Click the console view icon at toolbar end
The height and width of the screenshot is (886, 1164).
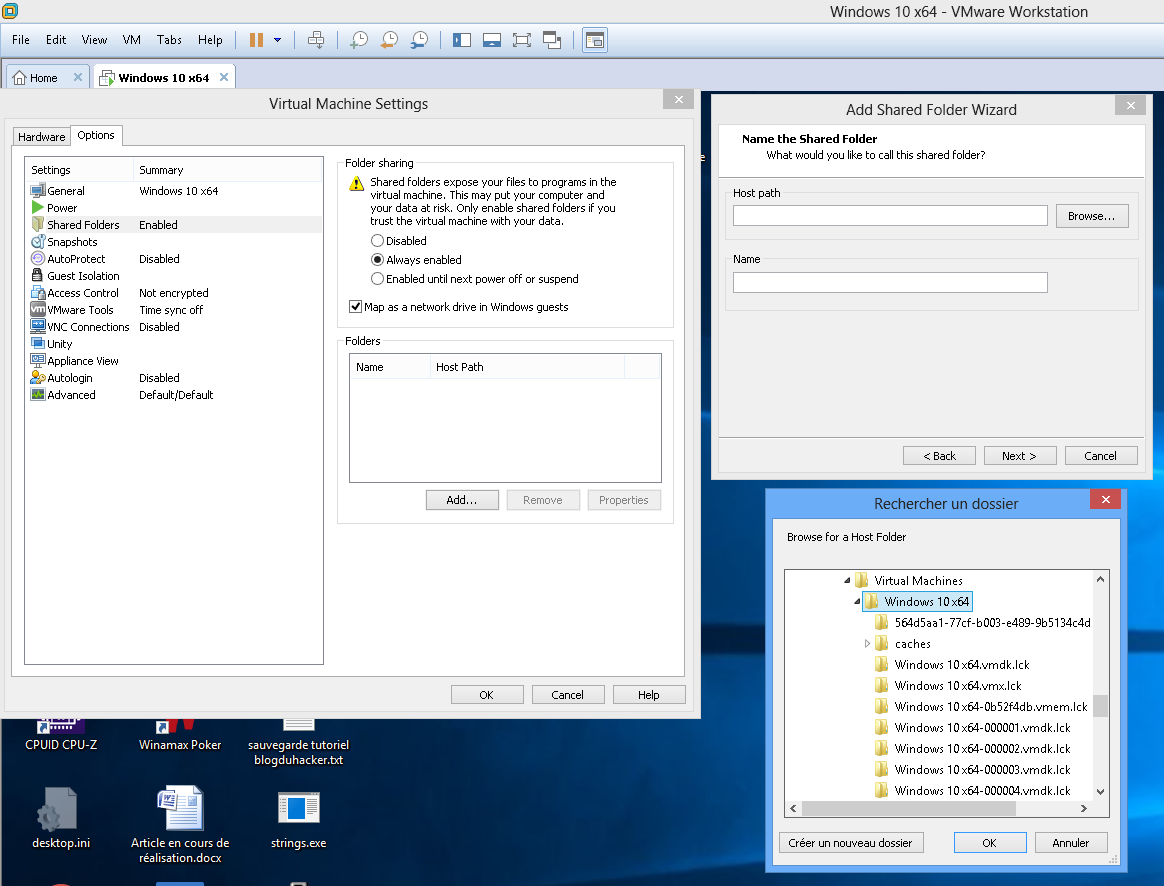pyautogui.click(x=595, y=40)
